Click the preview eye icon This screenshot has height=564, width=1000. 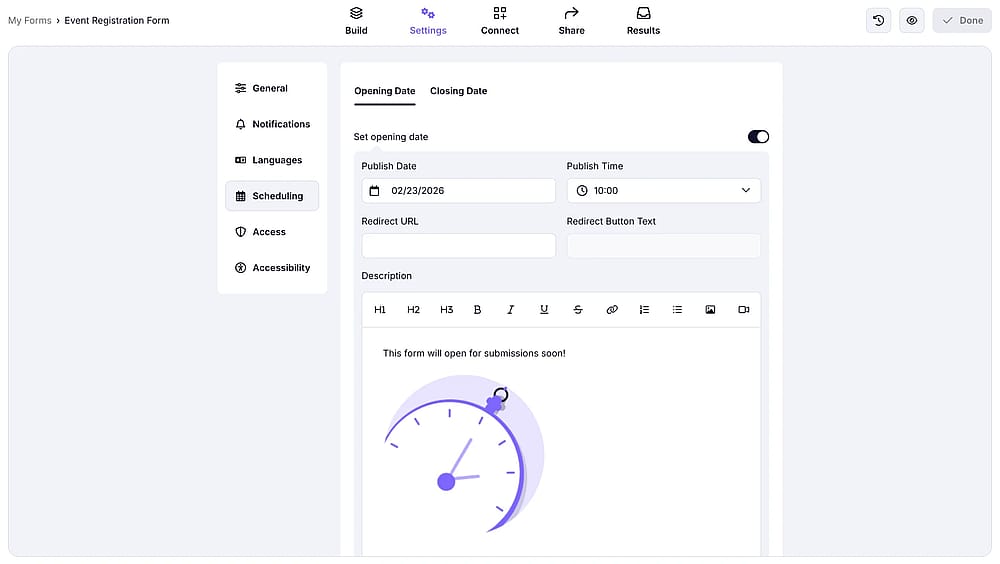(911, 20)
